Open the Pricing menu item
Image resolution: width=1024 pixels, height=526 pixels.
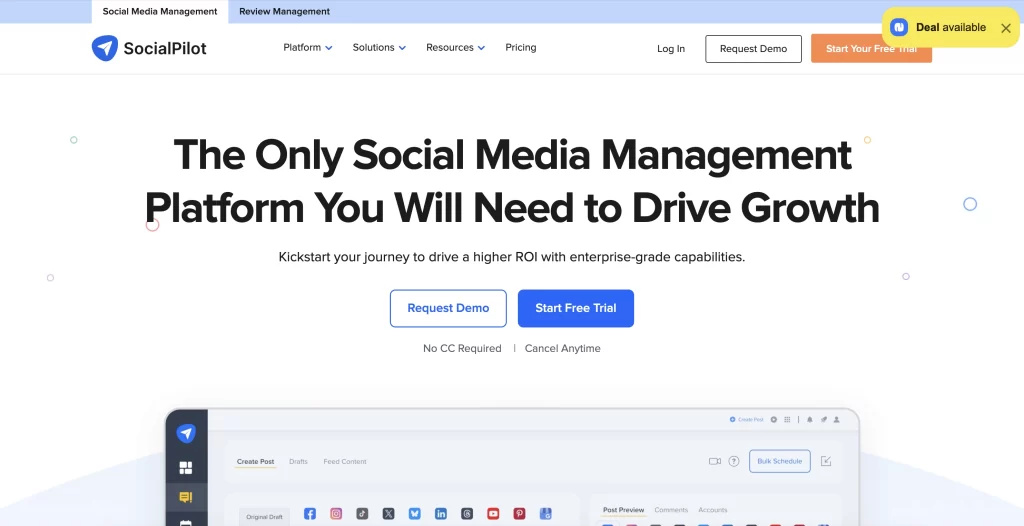[520, 48]
